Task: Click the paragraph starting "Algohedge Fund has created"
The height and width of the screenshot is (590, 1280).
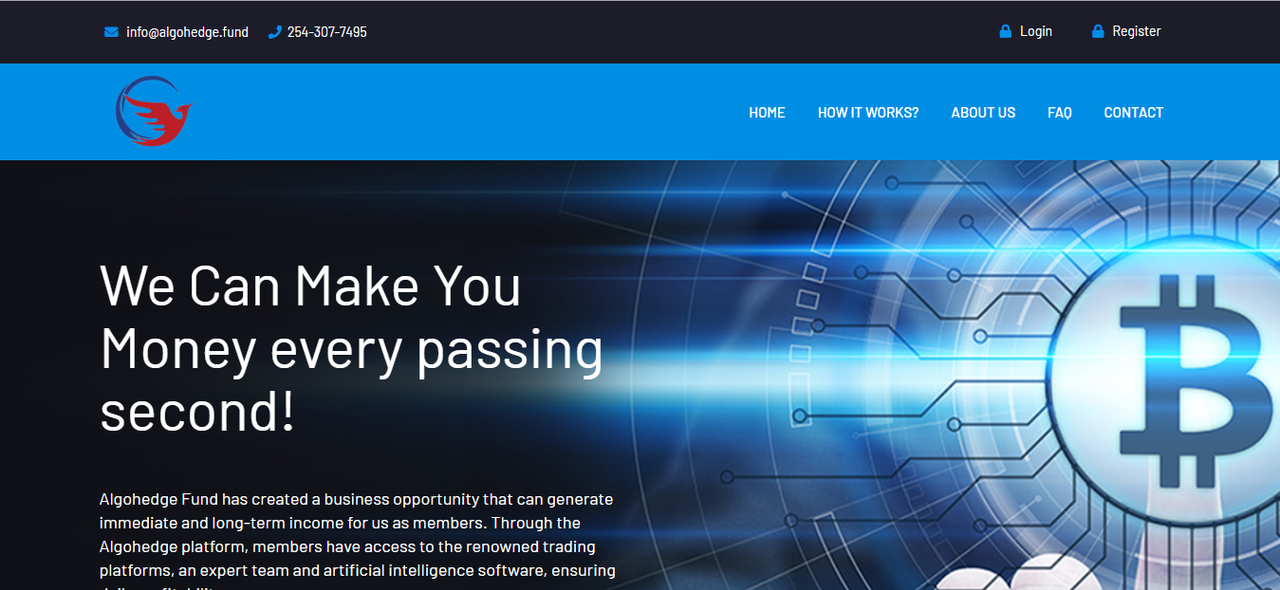Action: [357, 540]
